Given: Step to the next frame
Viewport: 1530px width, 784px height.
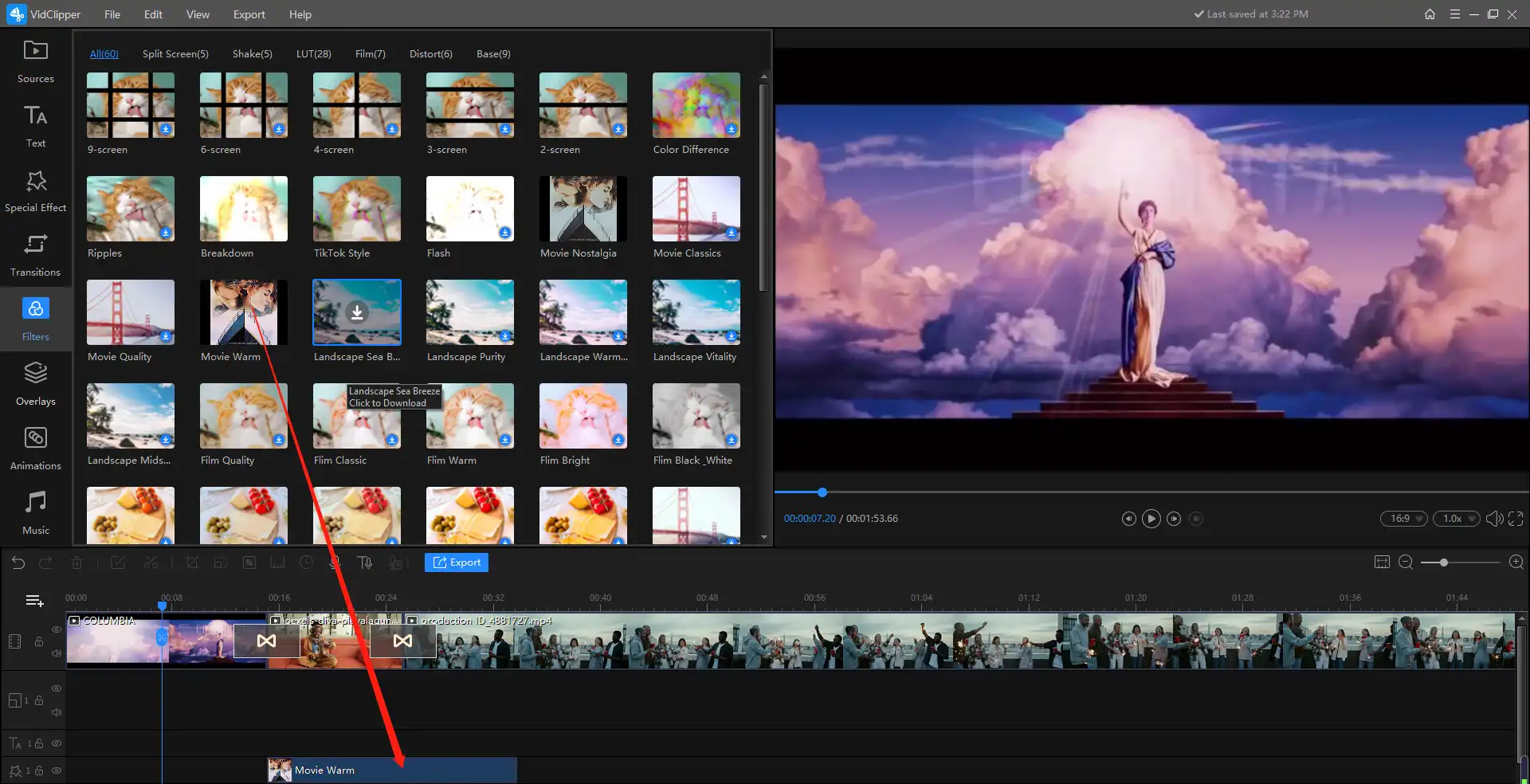Looking at the screenshot, I should [1174, 519].
